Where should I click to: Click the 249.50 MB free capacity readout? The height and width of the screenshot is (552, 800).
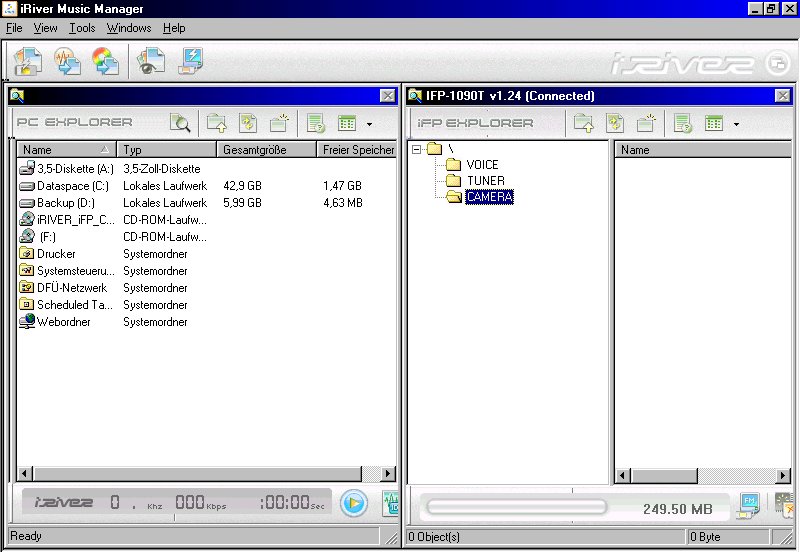tap(678, 509)
